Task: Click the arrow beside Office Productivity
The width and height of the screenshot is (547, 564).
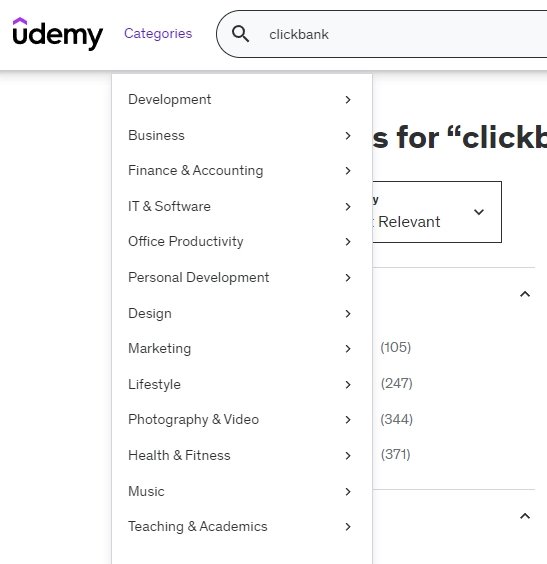Action: click(x=347, y=242)
